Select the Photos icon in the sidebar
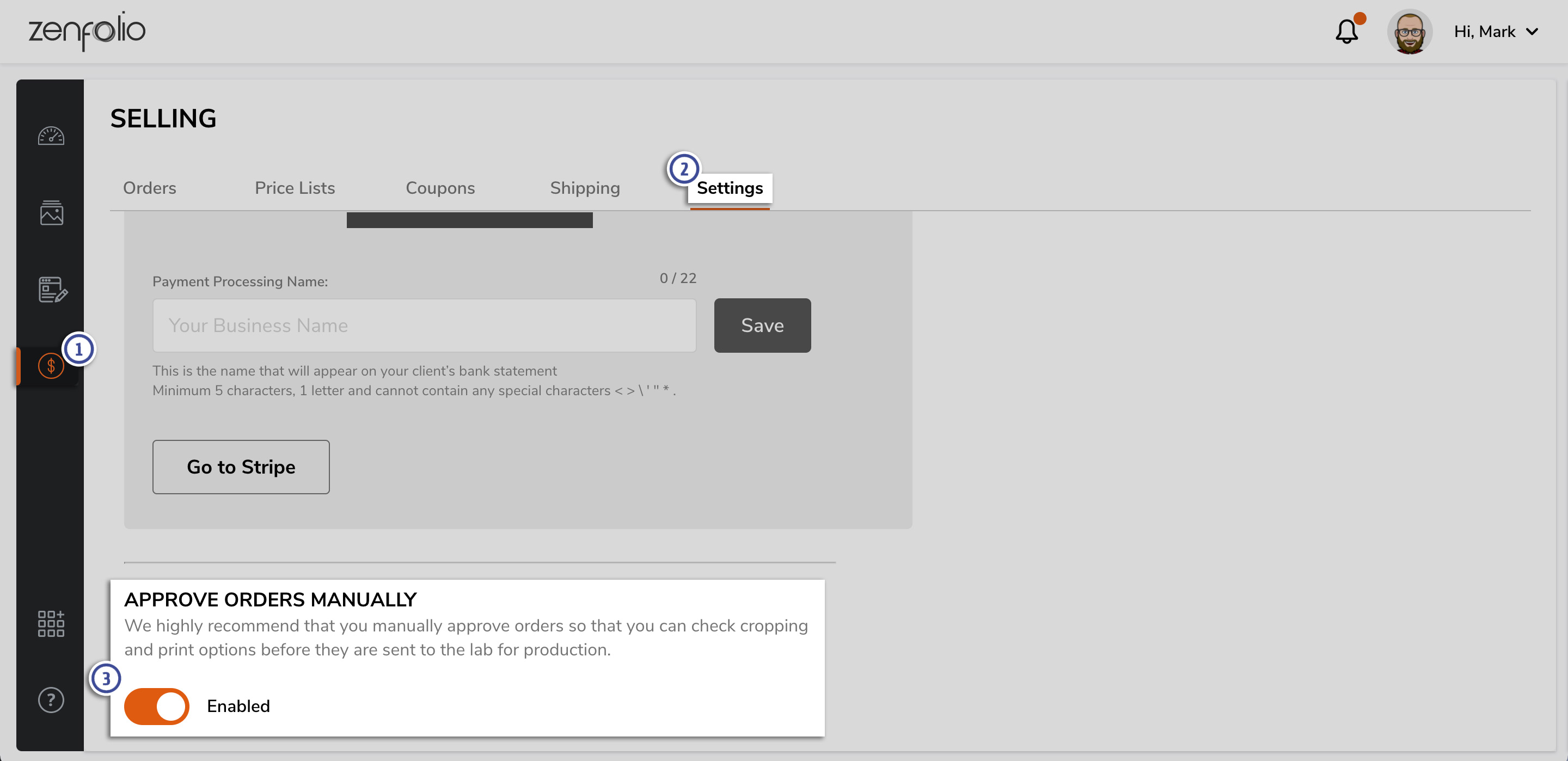This screenshot has width=1568, height=761. pos(51,214)
